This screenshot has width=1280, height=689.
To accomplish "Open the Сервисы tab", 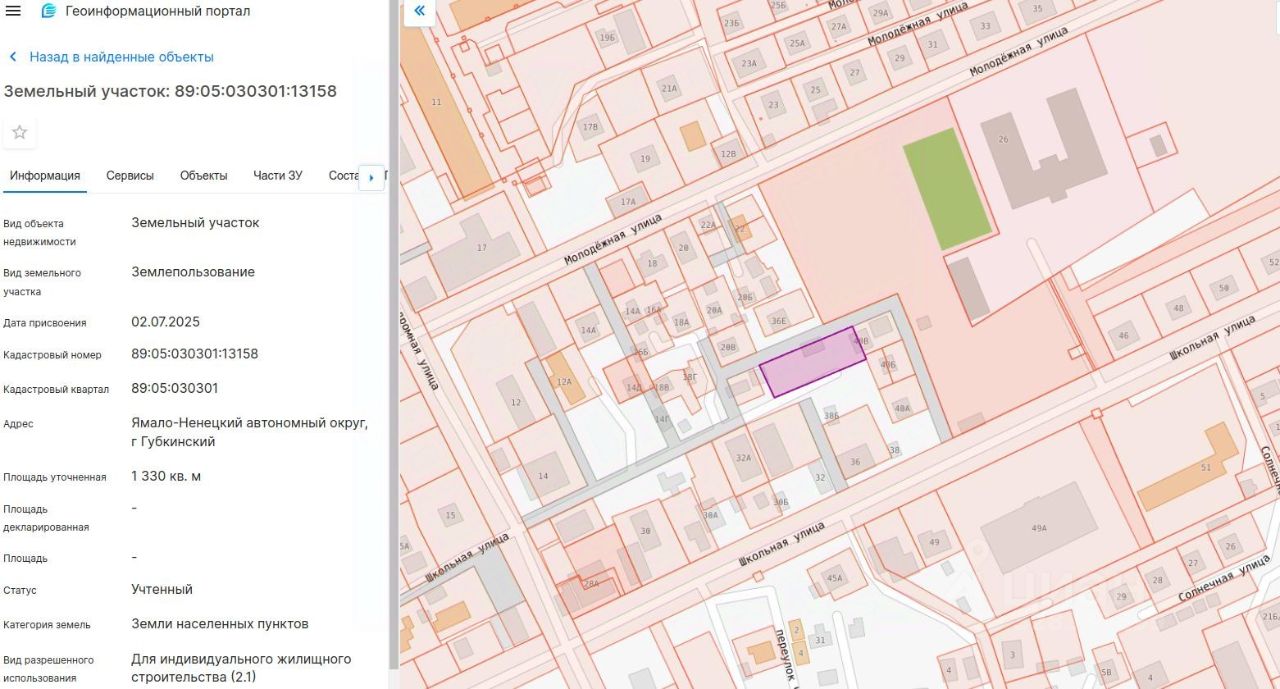I will pos(130,175).
